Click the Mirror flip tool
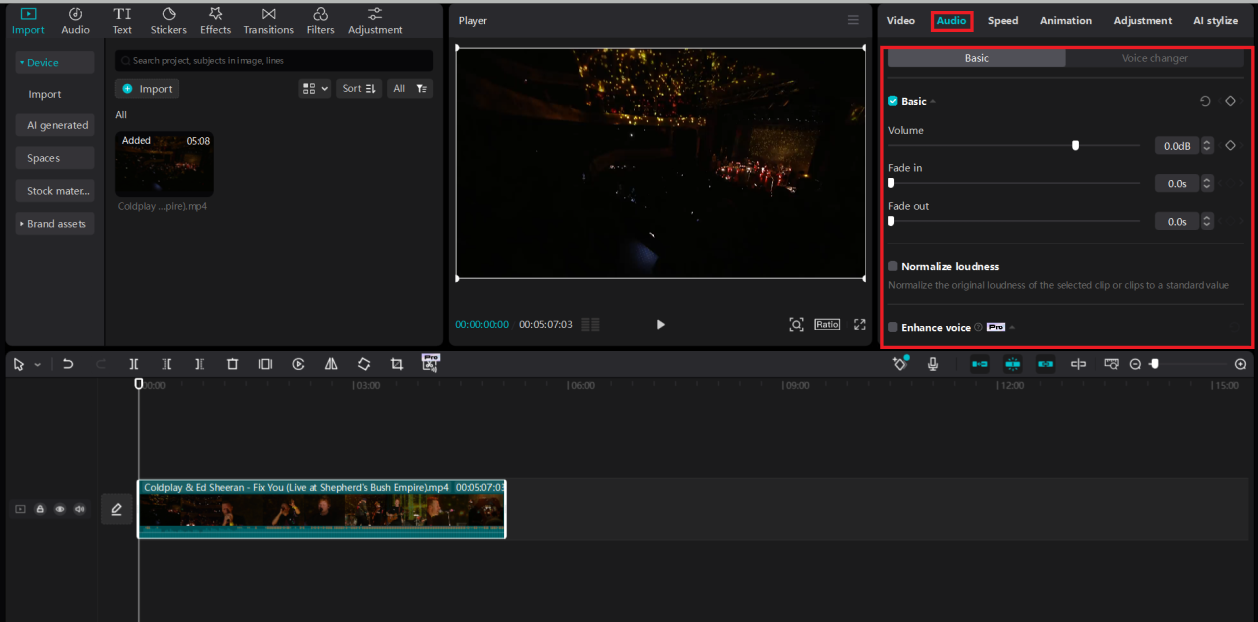The width and height of the screenshot is (1258, 622). point(331,365)
